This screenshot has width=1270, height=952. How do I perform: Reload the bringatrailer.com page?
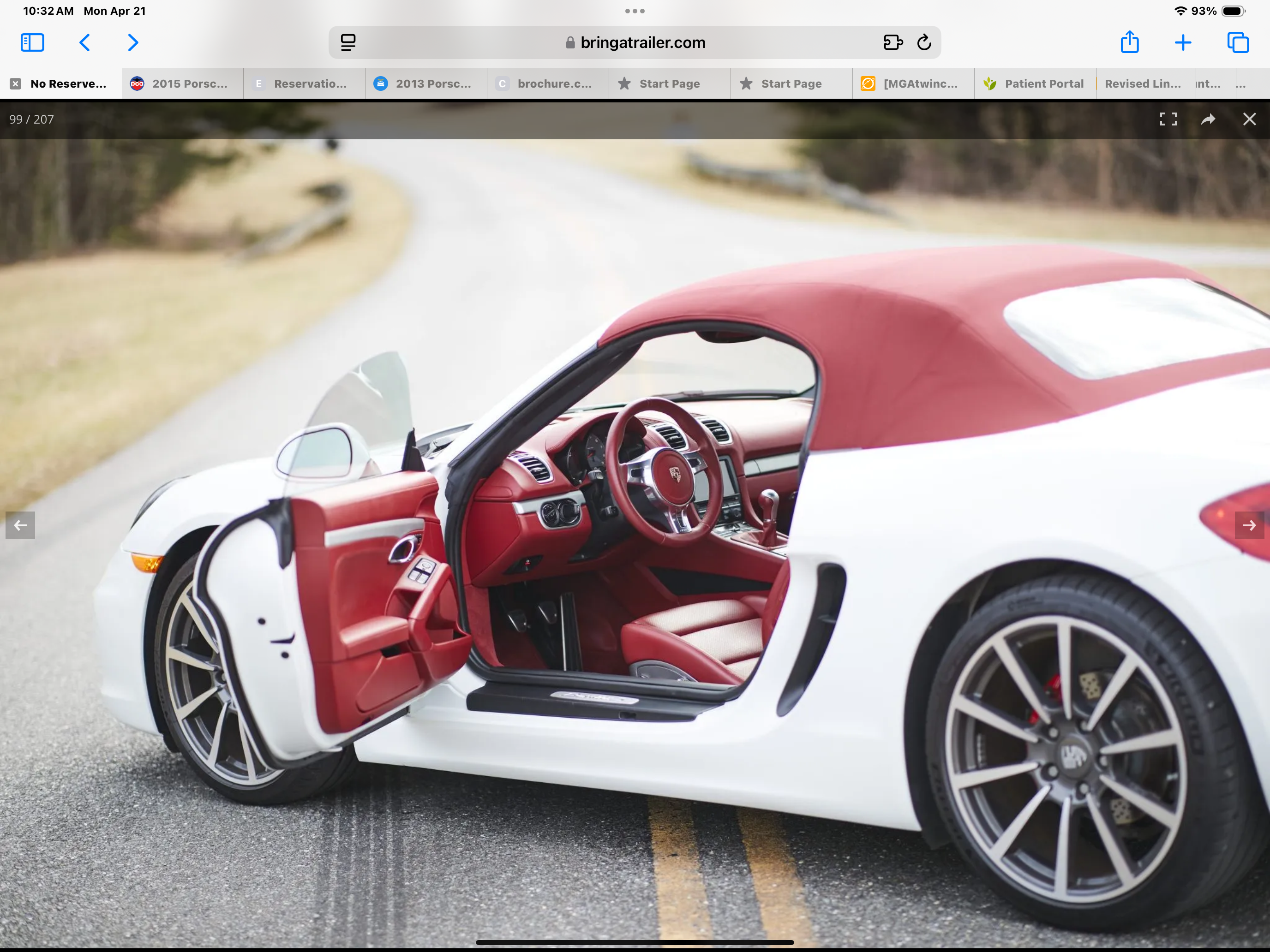pyautogui.click(x=924, y=42)
